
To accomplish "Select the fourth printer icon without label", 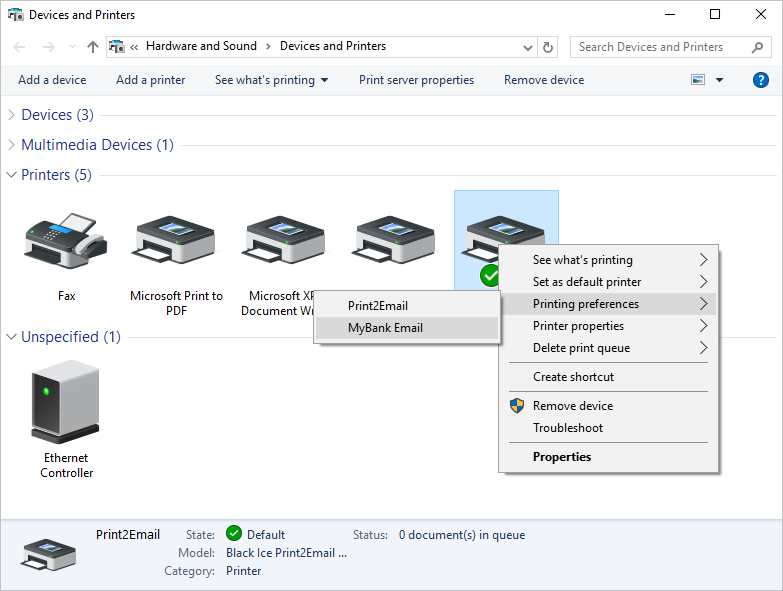I will tap(393, 241).
